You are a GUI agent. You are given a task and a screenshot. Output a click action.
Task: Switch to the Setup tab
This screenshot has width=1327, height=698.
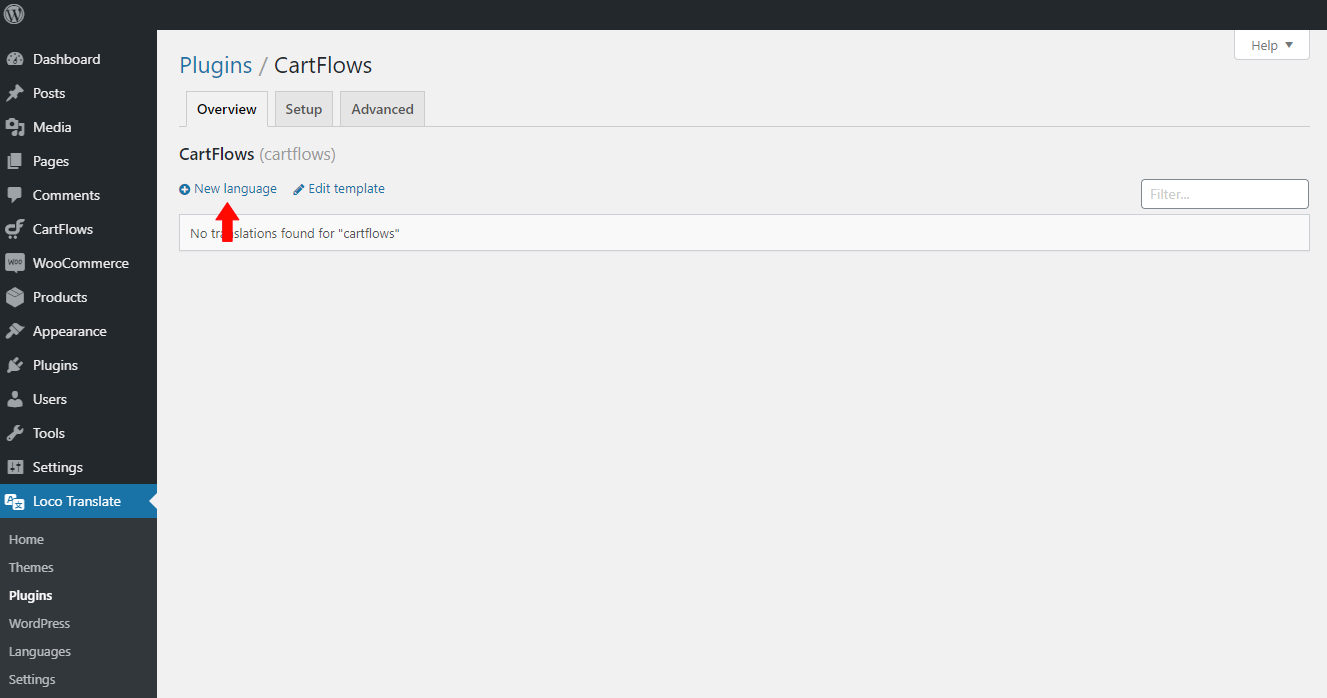[303, 109]
